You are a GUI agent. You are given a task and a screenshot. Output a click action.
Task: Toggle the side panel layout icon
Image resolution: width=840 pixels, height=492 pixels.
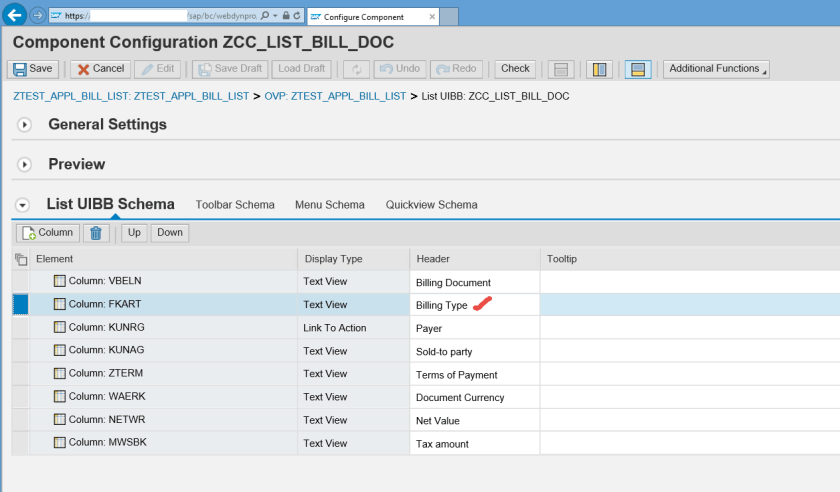[599, 70]
